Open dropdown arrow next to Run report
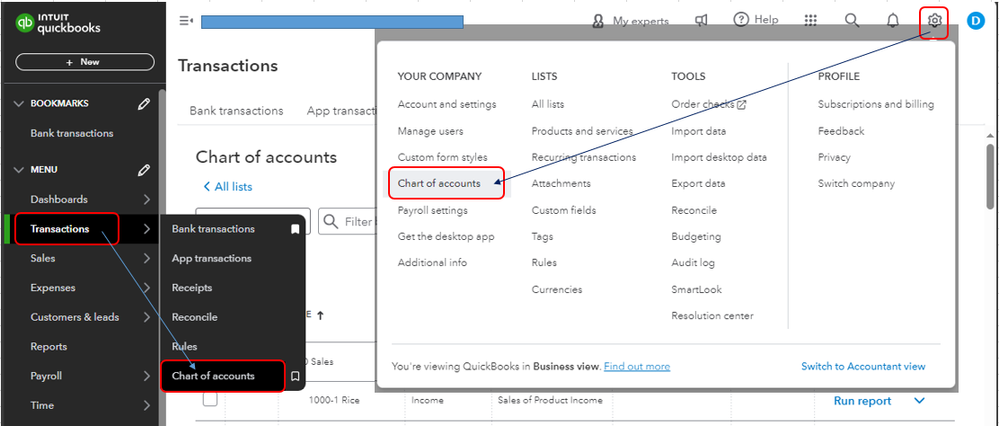 click(x=919, y=401)
